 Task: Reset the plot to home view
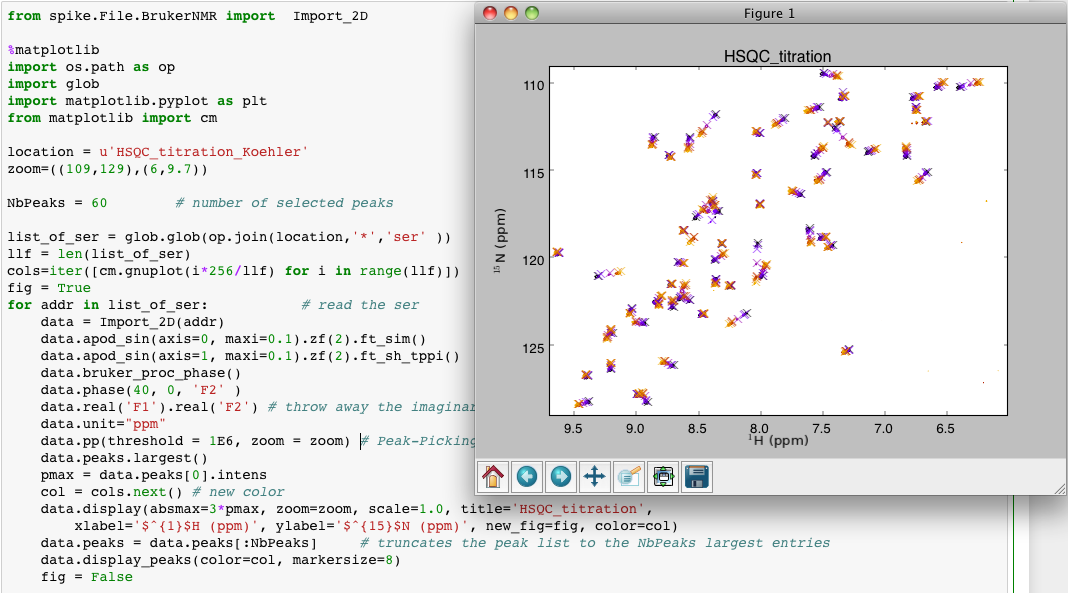click(491, 477)
